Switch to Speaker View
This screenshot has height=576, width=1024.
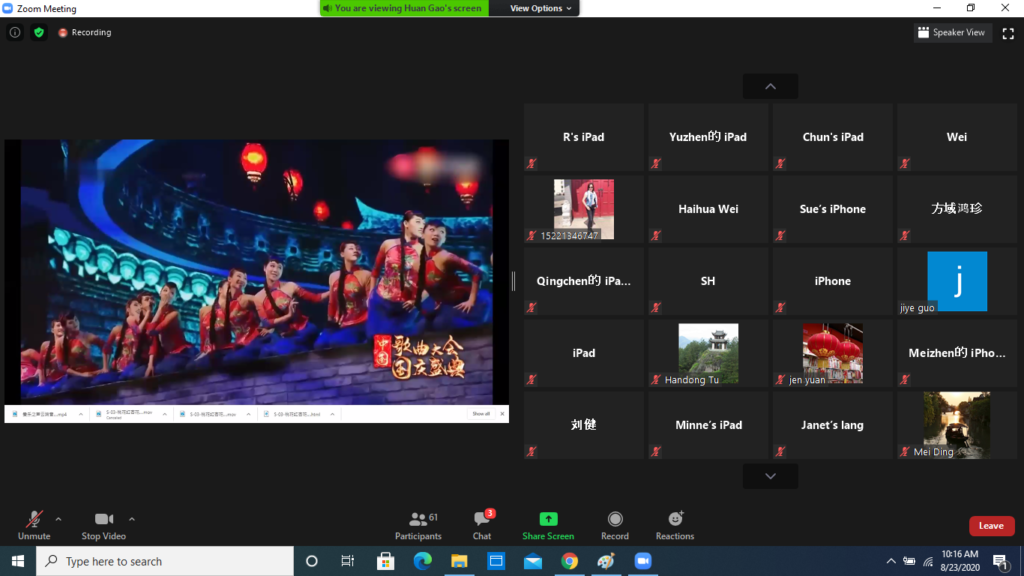pyautogui.click(x=952, y=32)
